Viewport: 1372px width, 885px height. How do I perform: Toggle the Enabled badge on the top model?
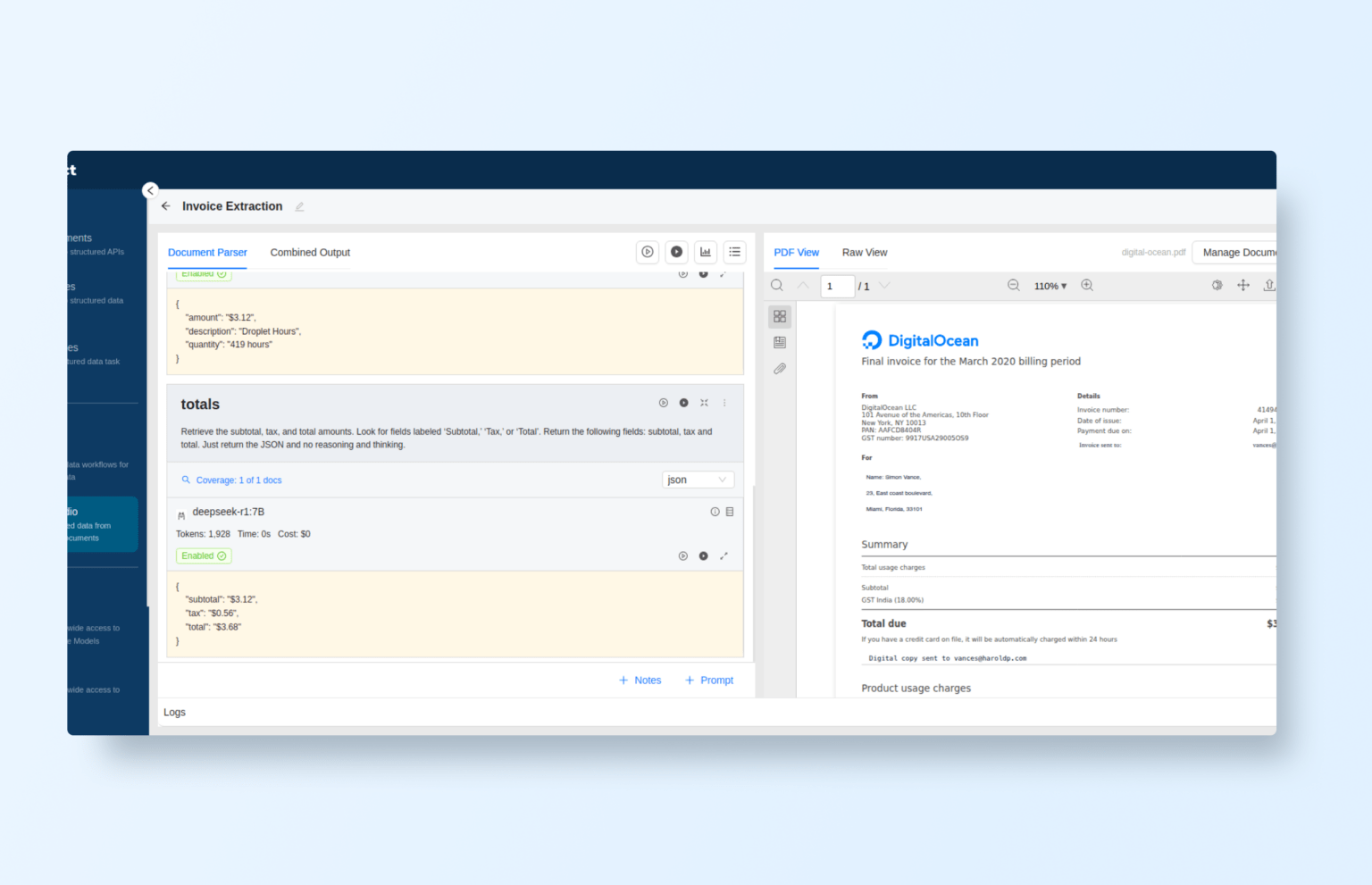pyautogui.click(x=204, y=274)
